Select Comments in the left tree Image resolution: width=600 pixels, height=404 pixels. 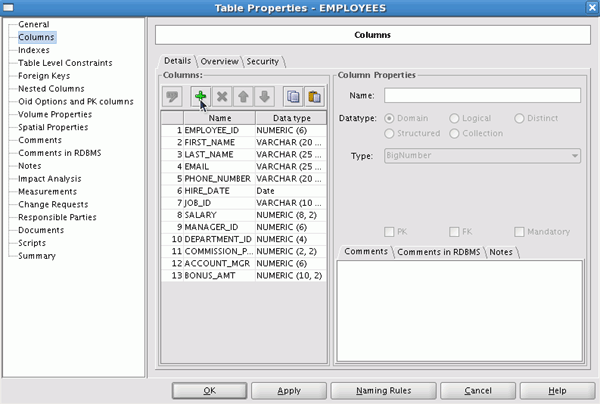[40, 140]
